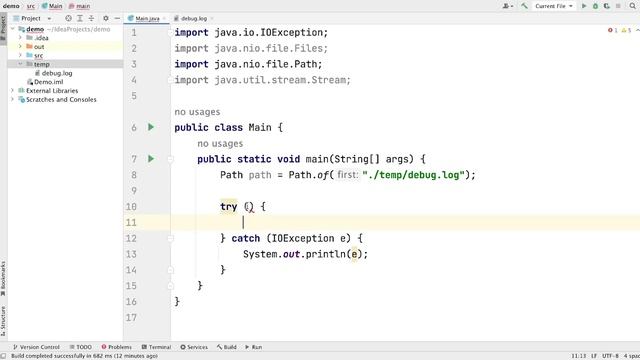The height and width of the screenshot is (360, 640).
Task: Click src breadcrumb in navigation bar
Action: [31, 6]
